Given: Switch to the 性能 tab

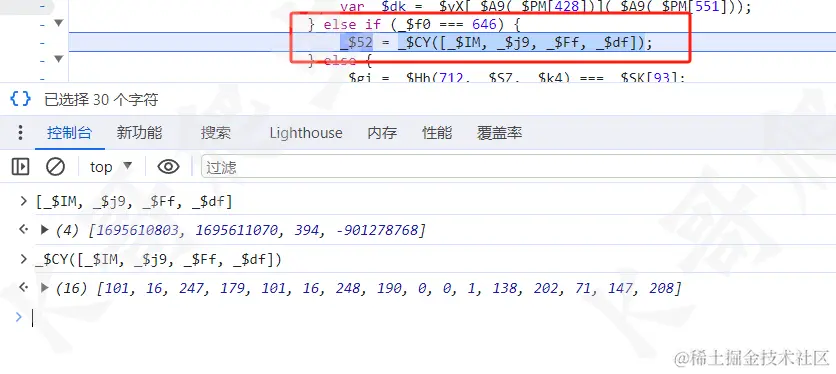Looking at the screenshot, I should (437, 133).
